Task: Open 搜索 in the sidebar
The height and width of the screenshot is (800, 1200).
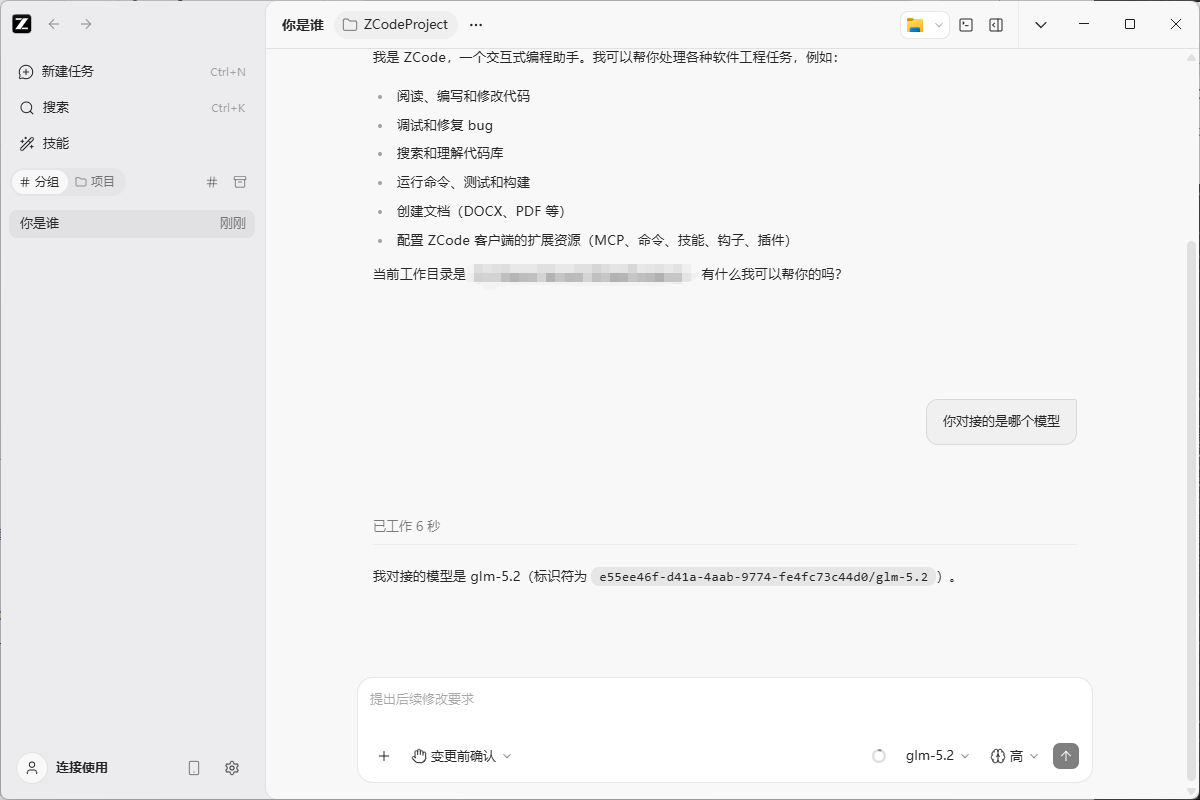Action: pos(132,108)
